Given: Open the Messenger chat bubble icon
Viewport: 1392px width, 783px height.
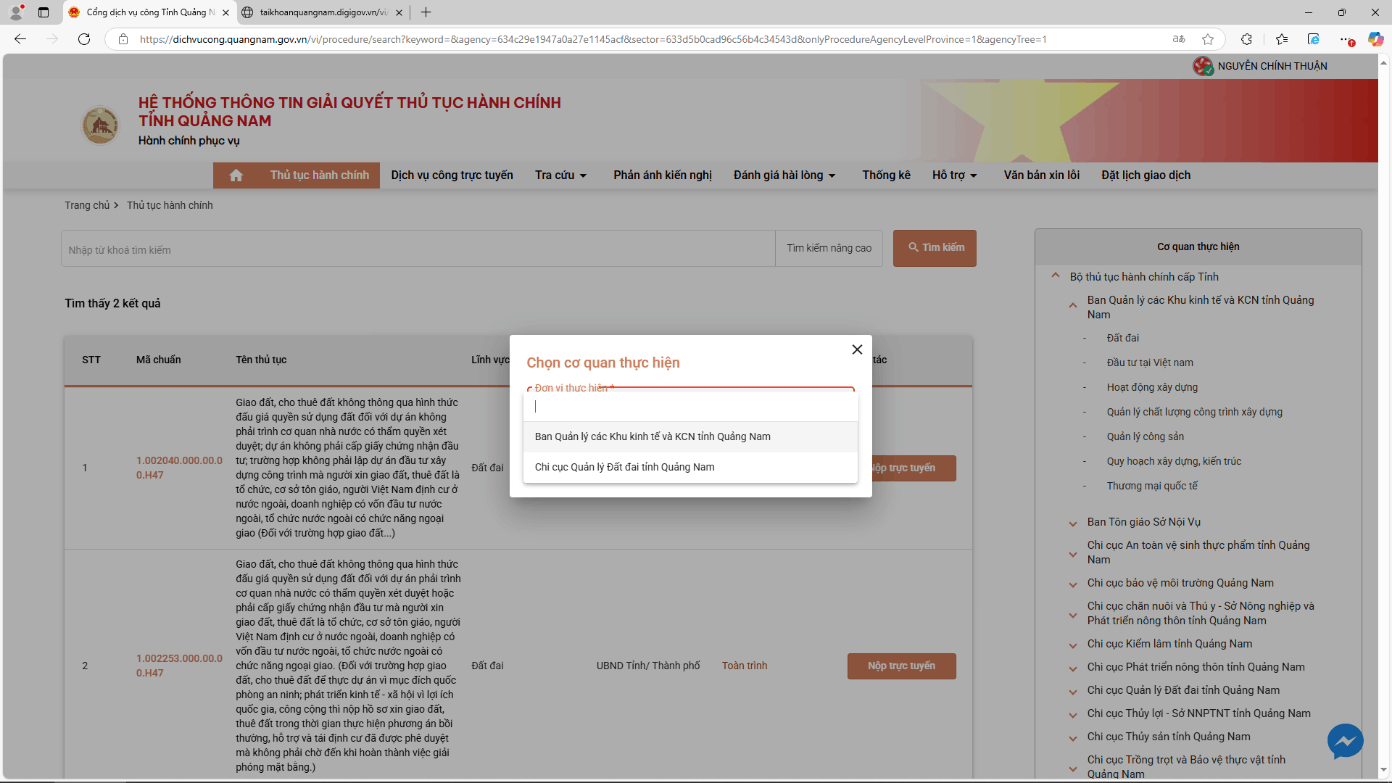Looking at the screenshot, I should (x=1345, y=741).
